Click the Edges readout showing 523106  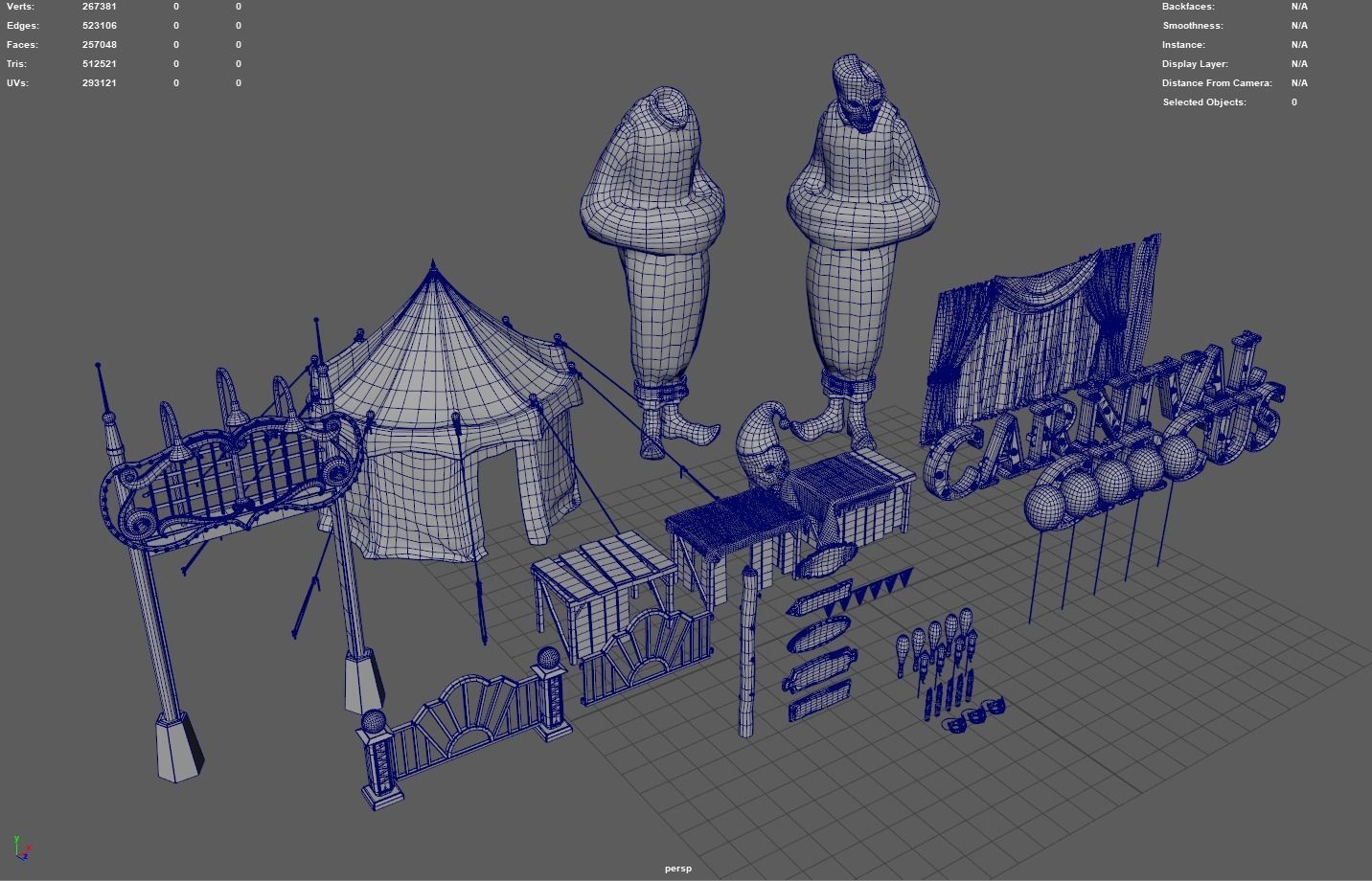pyautogui.click(x=99, y=25)
